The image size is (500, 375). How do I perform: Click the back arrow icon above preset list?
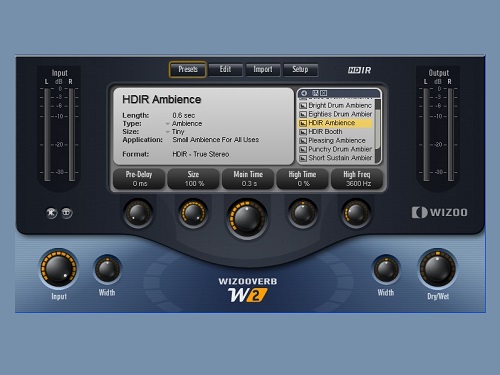coord(304,93)
